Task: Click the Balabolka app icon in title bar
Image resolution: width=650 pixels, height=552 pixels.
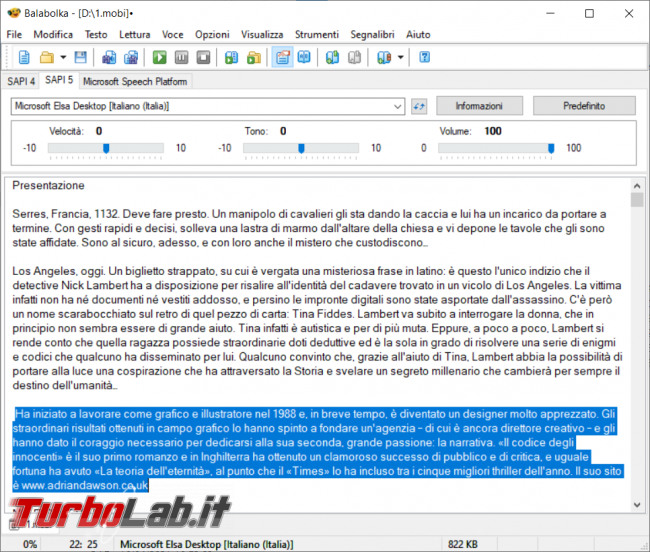Action: [14, 13]
